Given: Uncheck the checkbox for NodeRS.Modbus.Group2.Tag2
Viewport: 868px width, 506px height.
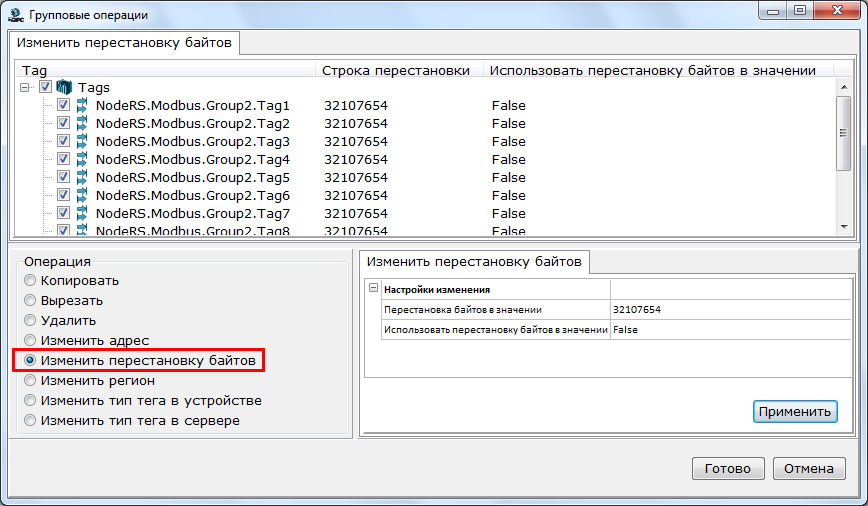Looking at the screenshot, I should (64, 124).
